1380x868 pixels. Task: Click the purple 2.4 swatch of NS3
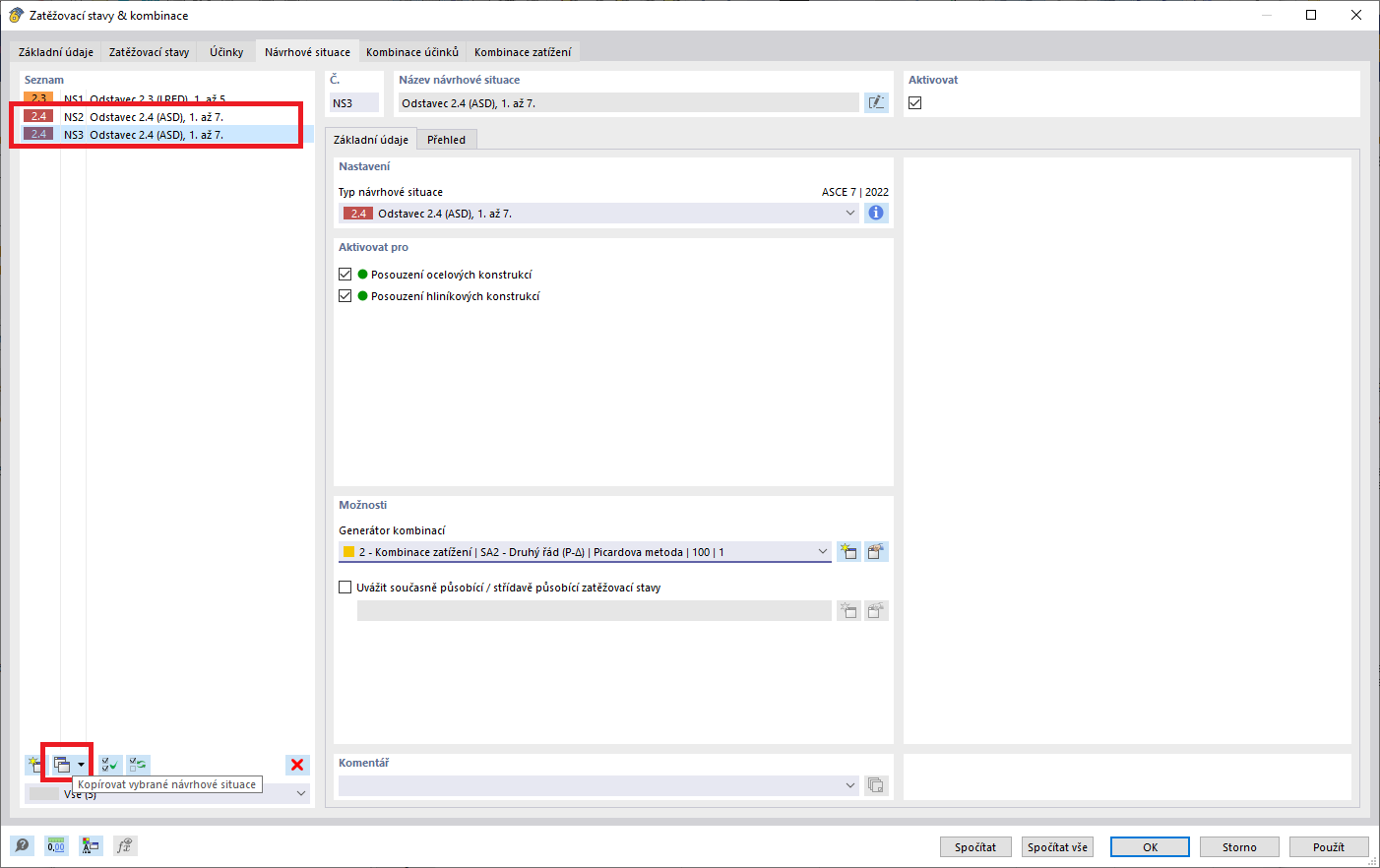[38, 134]
